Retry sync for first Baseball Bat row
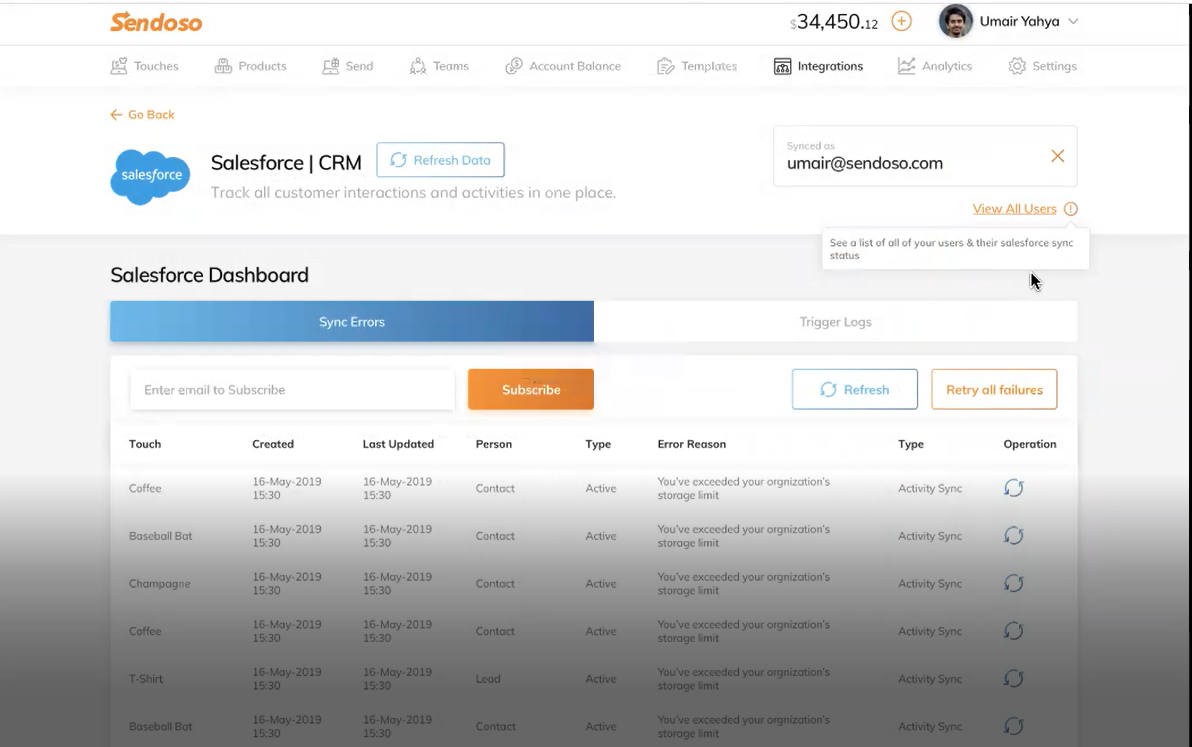Screen dimensions: 1192x747 coord(1013,536)
